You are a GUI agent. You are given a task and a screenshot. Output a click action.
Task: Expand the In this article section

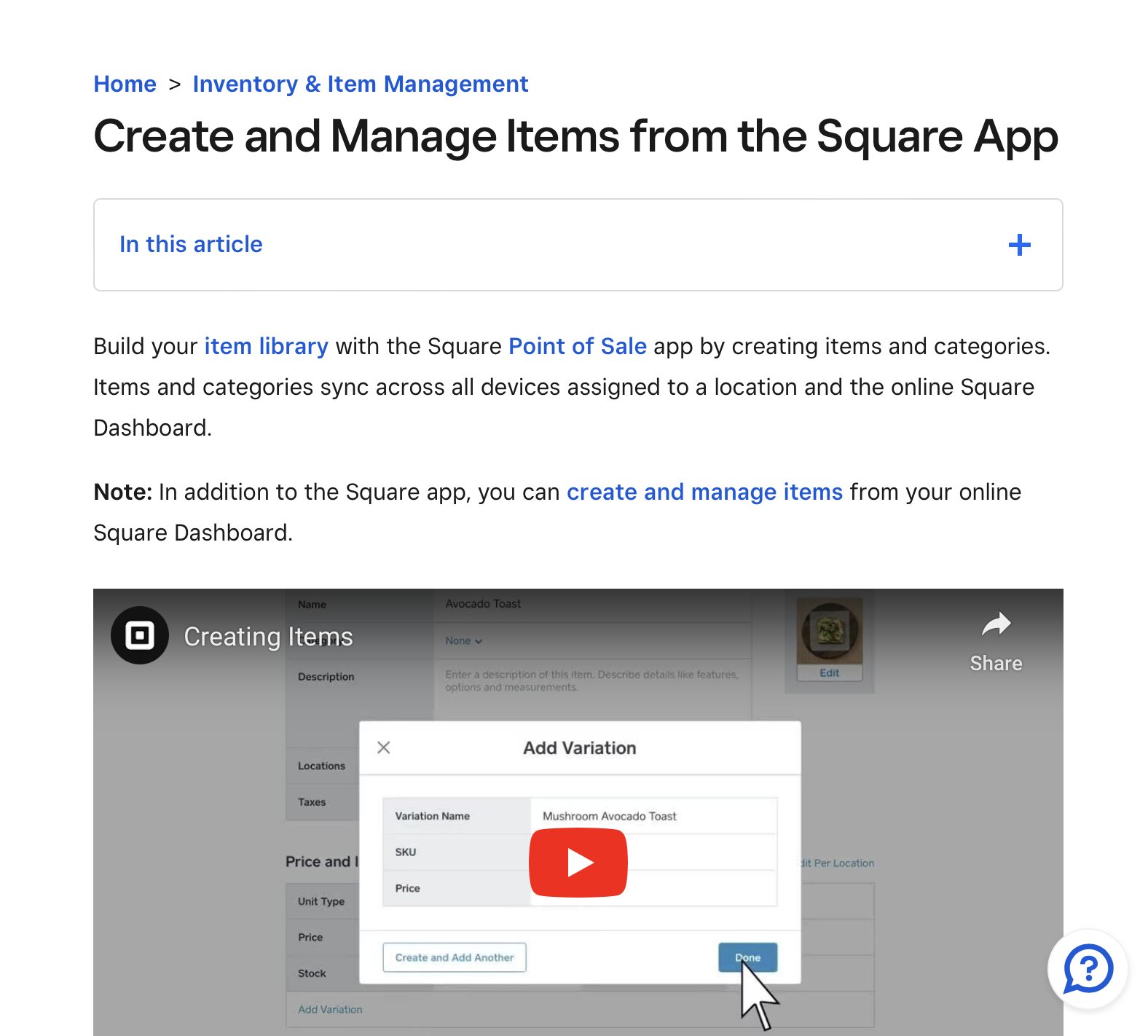coord(578,245)
